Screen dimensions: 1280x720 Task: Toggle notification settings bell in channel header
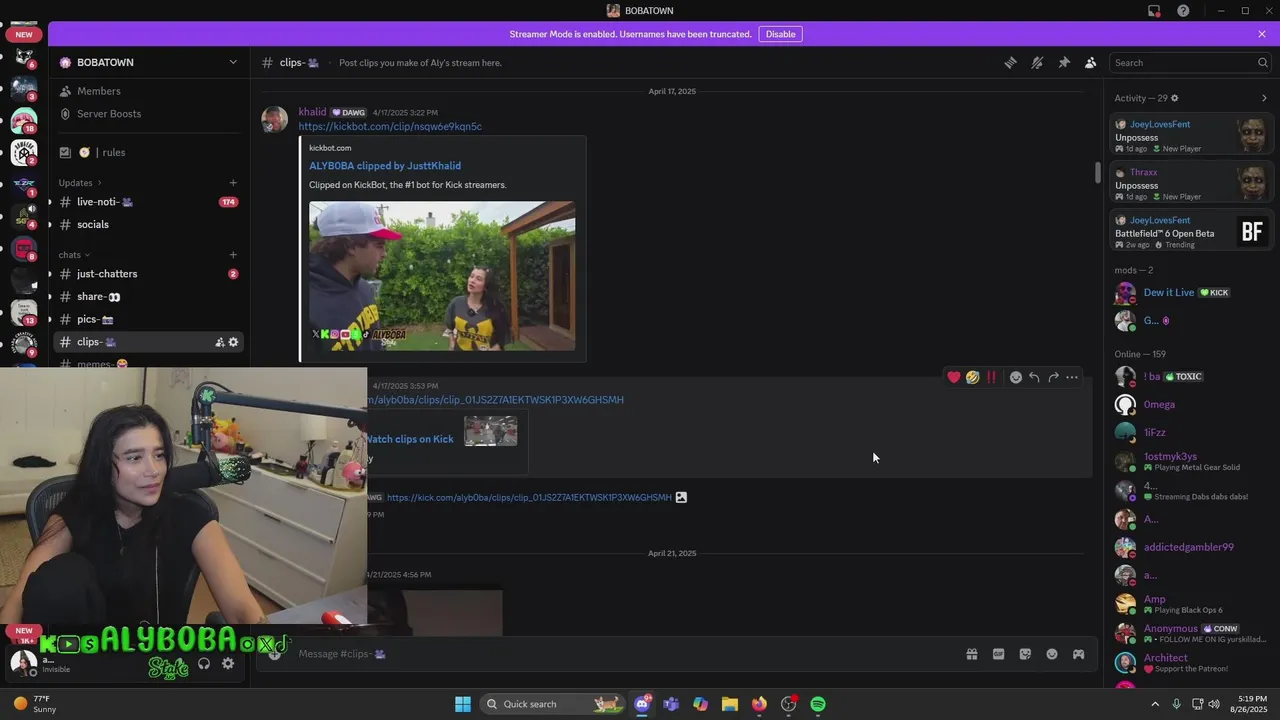pos(1037,62)
